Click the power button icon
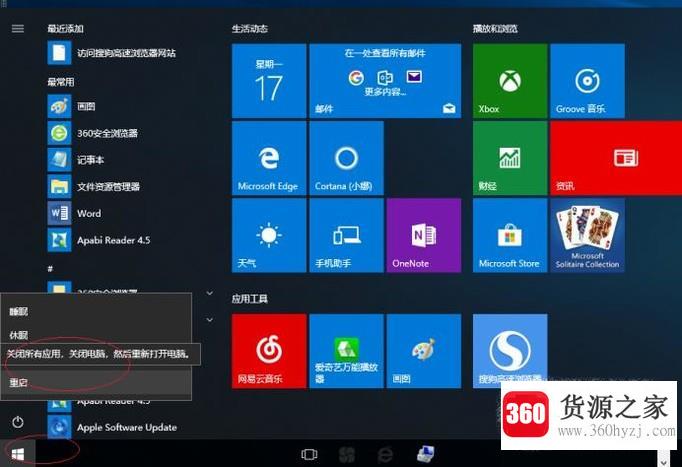 click(18, 422)
